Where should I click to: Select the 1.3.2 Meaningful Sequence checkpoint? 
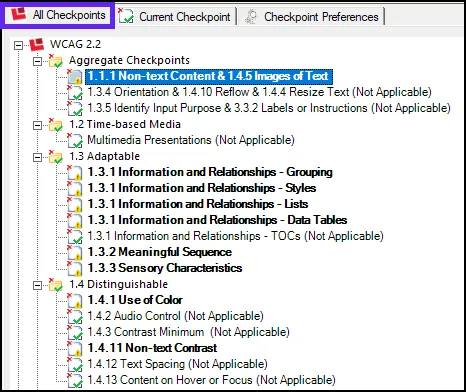pyautogui.click(x=159, y=252)
